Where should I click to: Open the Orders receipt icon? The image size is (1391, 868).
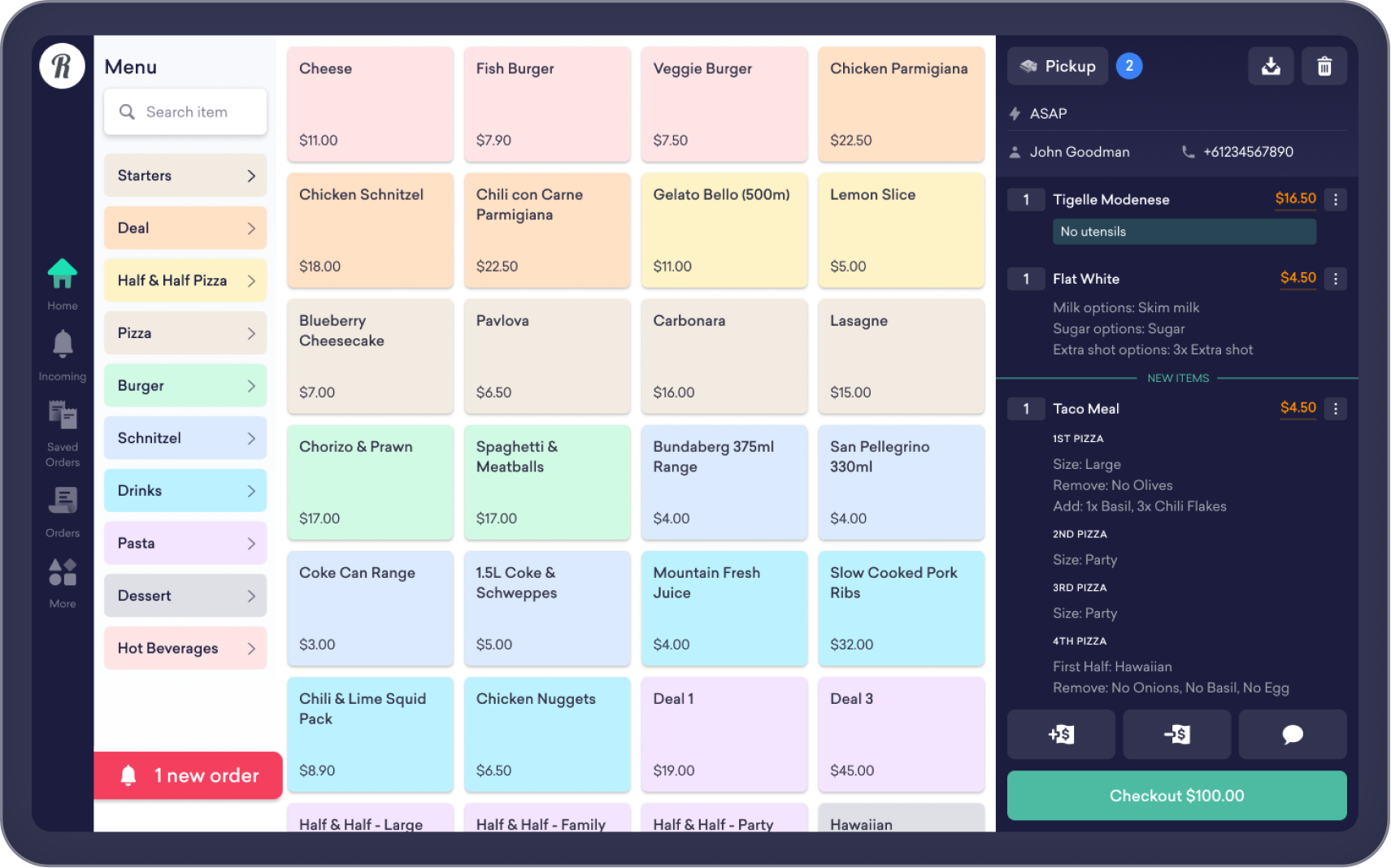62,501
